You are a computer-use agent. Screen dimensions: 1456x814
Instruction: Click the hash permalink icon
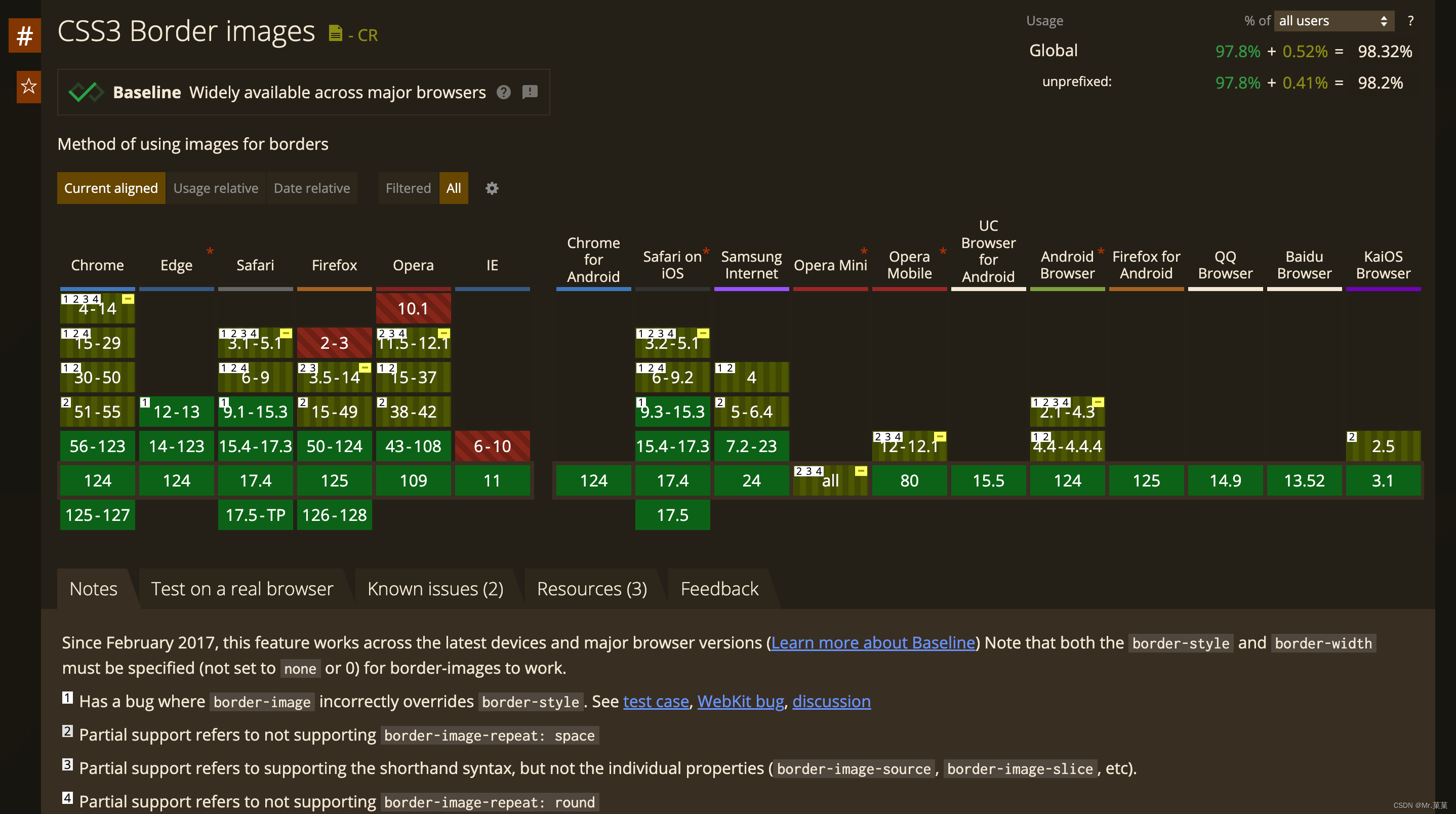click(x=24, y=35)
